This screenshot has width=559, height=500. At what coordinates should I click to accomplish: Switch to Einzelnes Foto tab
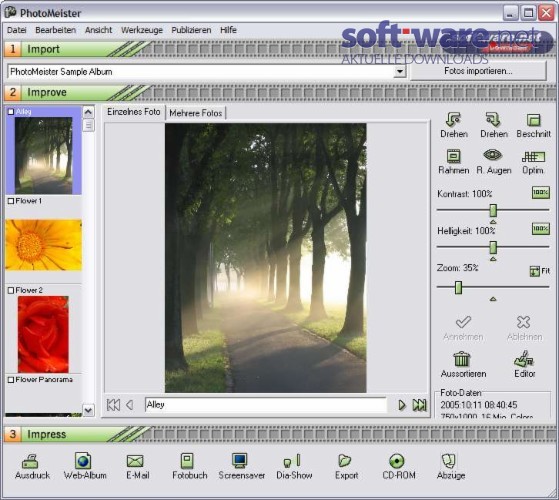pos(134,112)
